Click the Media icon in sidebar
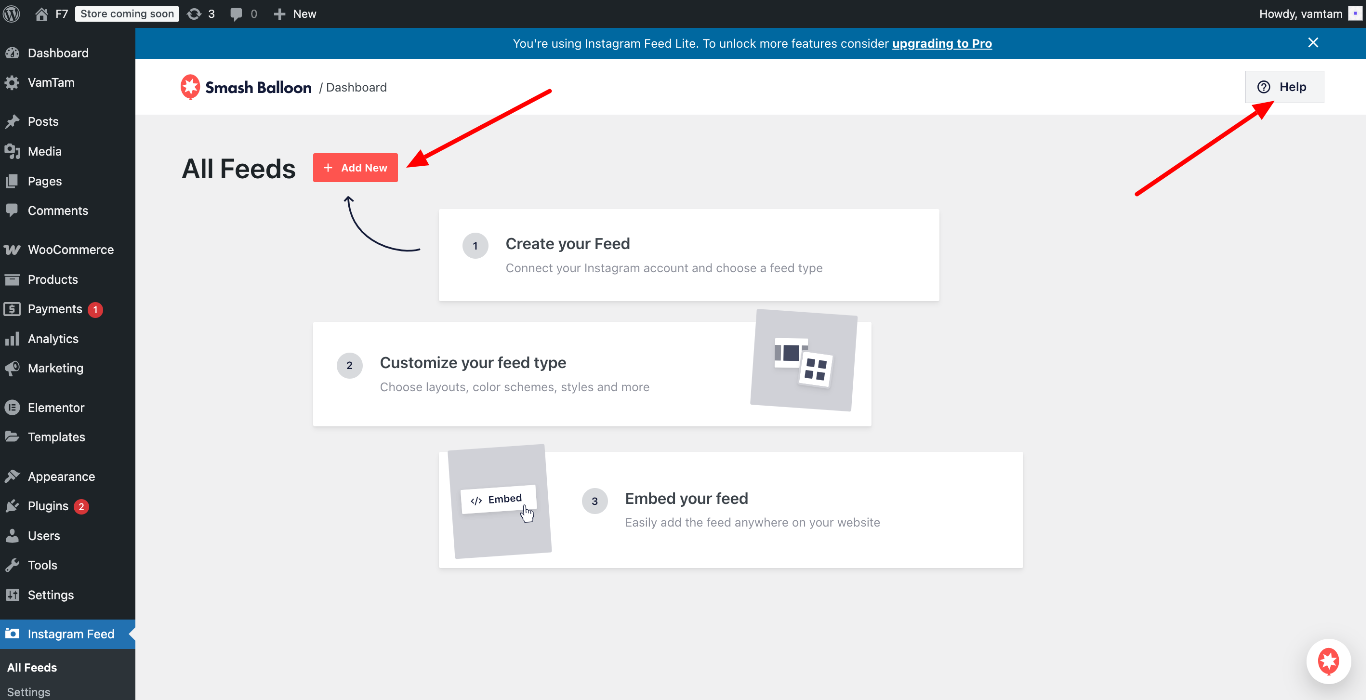Viewport: 1366px width, 700px height. point(12,152)
